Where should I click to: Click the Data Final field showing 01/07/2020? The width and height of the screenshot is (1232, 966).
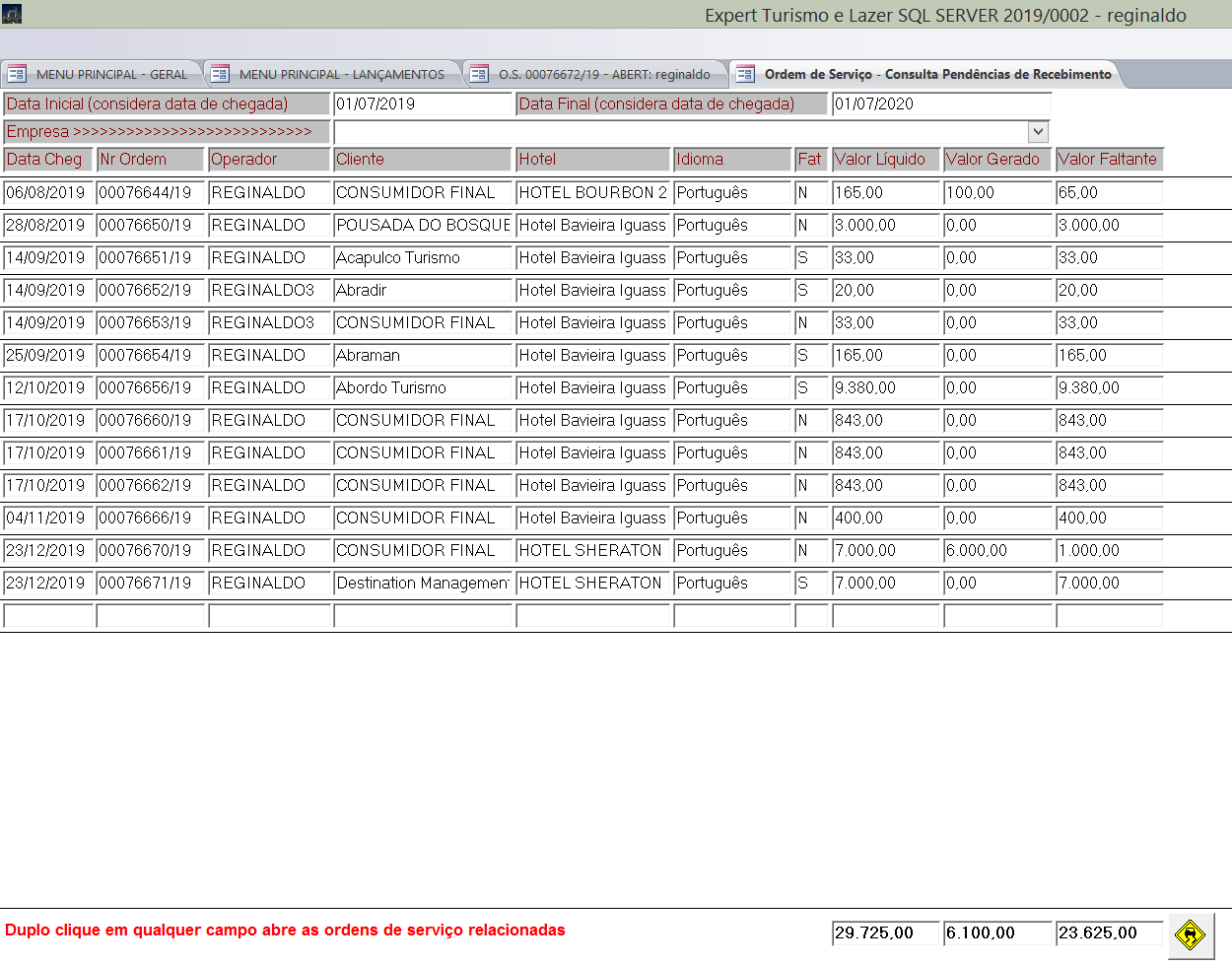[x=940, y=104]
